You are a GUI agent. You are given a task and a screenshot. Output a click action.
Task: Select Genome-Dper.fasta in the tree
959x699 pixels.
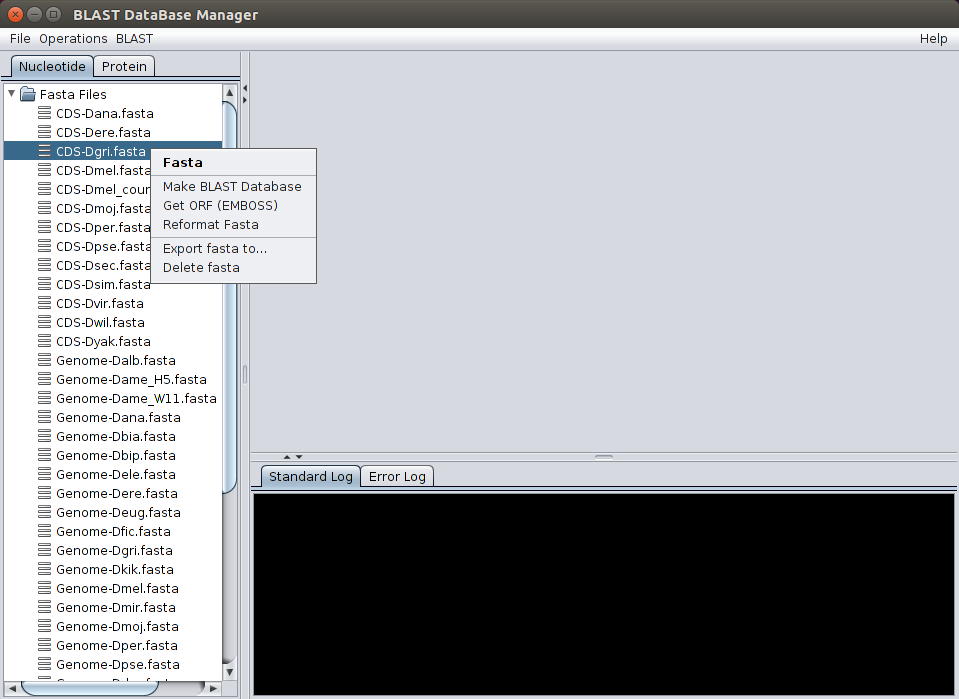(x=116, y=645)
